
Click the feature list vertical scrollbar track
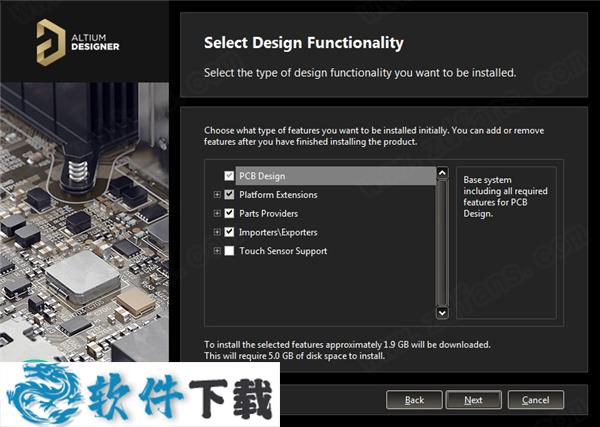coord(442,243)
